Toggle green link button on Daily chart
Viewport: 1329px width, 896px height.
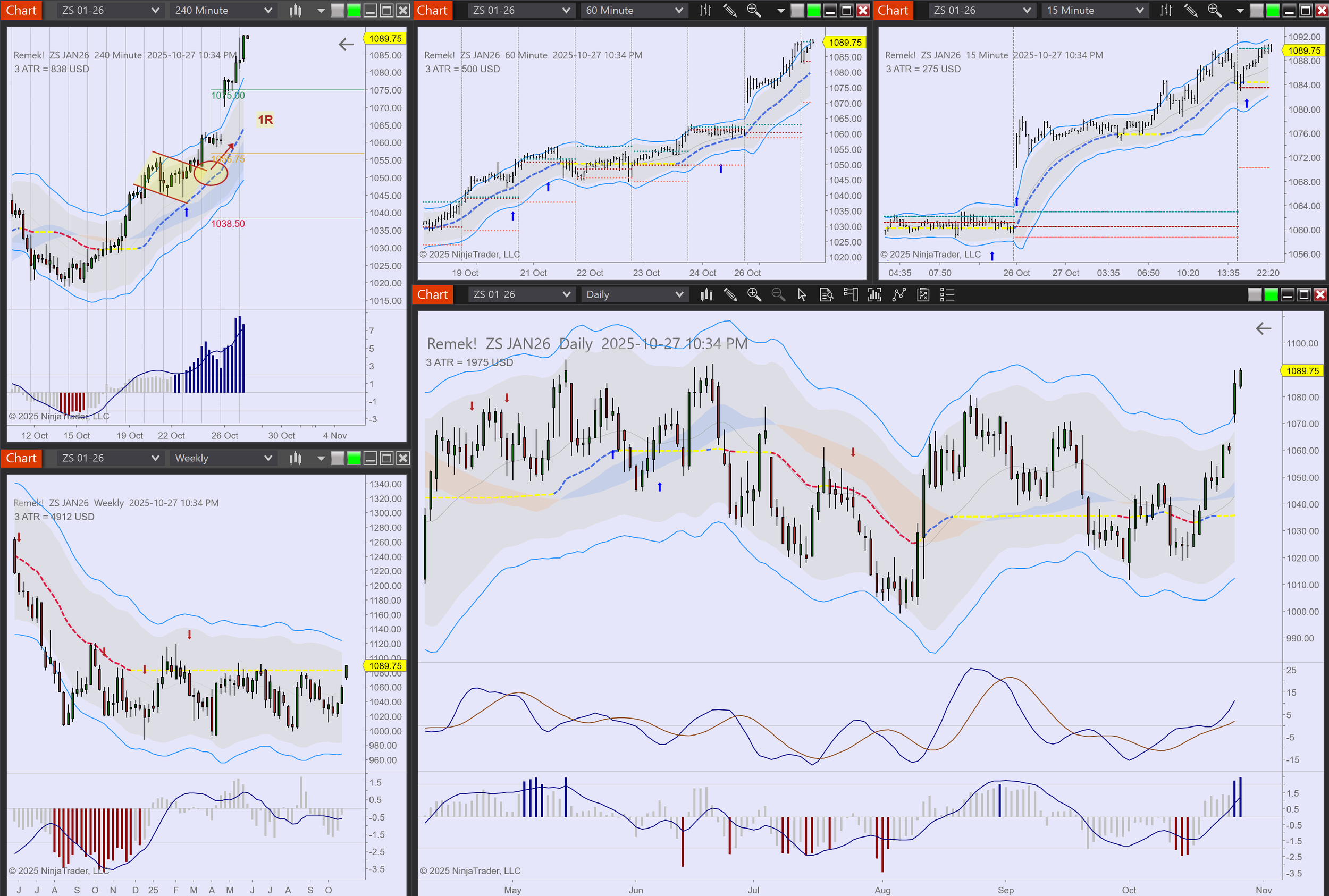pos(1271,294)
